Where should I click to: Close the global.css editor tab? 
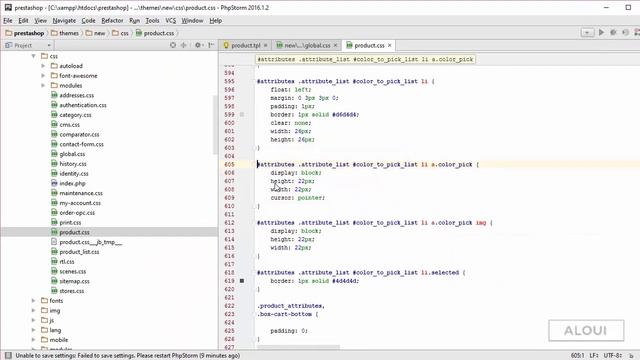[x=336, y=45]
